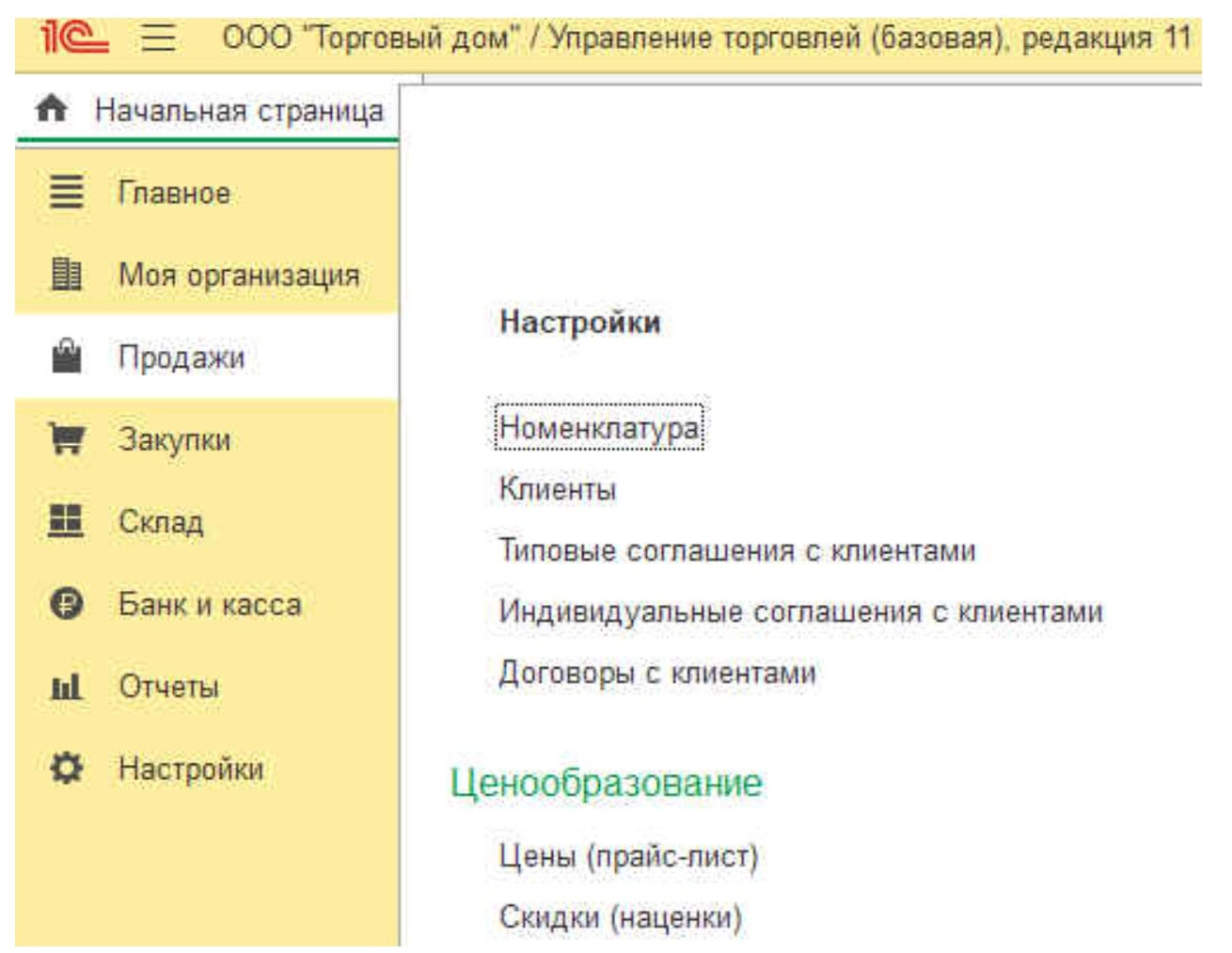The height and width of the screenshot is (953, 1232).
Task: Click the 1C logo icon
Action: point(75,38)
